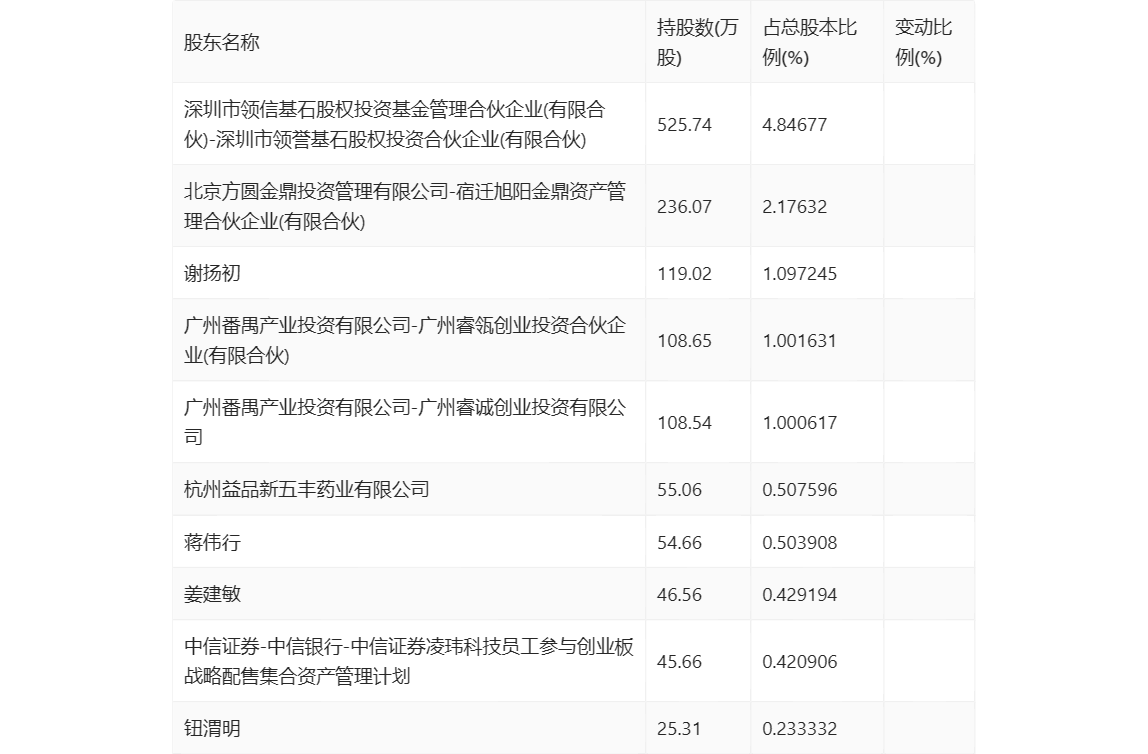Viewport: 1148px width, 754px height.
Task: Click the 持股数(万股) column header
Action: pos(698,42)
